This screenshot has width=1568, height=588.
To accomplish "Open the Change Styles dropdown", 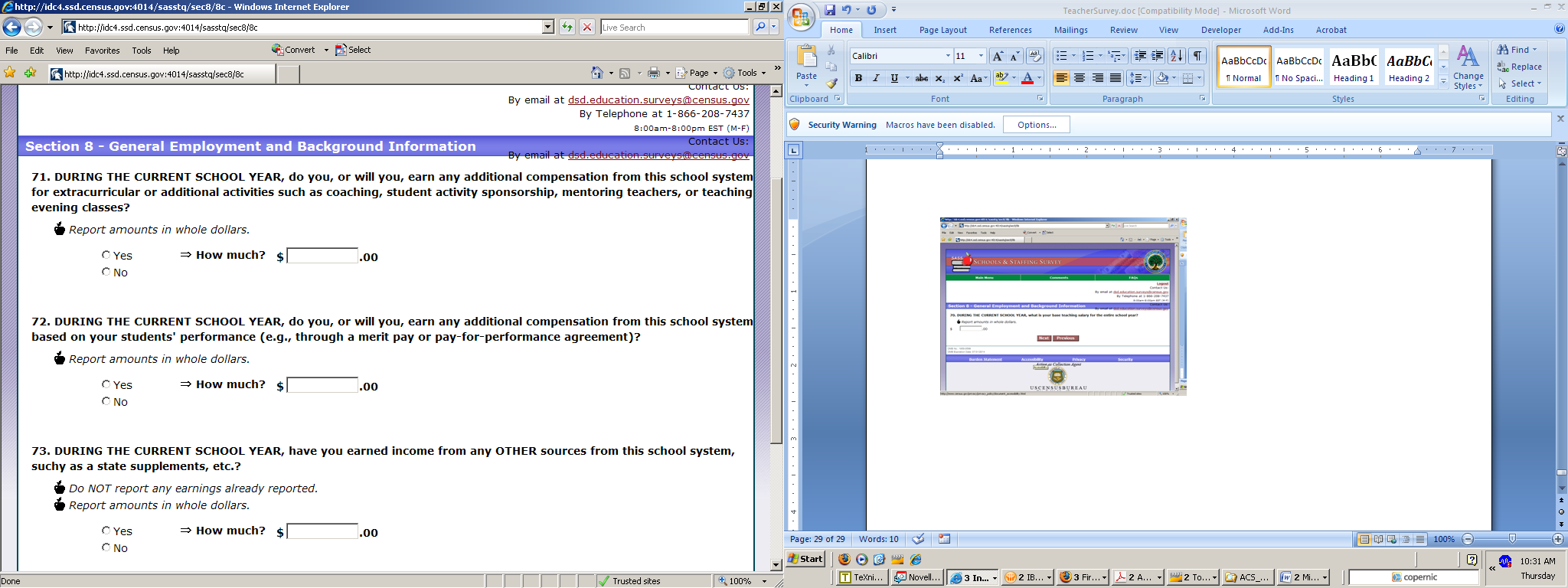I will (1468, 67).
